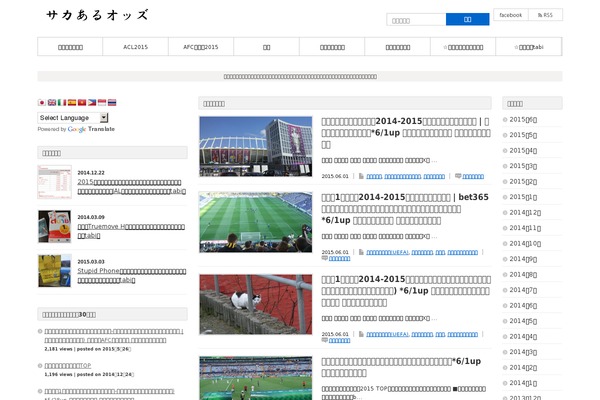The height and width of the screenshot is (400, 600).
Task: Click the Indonesia flag icon
Action: point(102,103)
